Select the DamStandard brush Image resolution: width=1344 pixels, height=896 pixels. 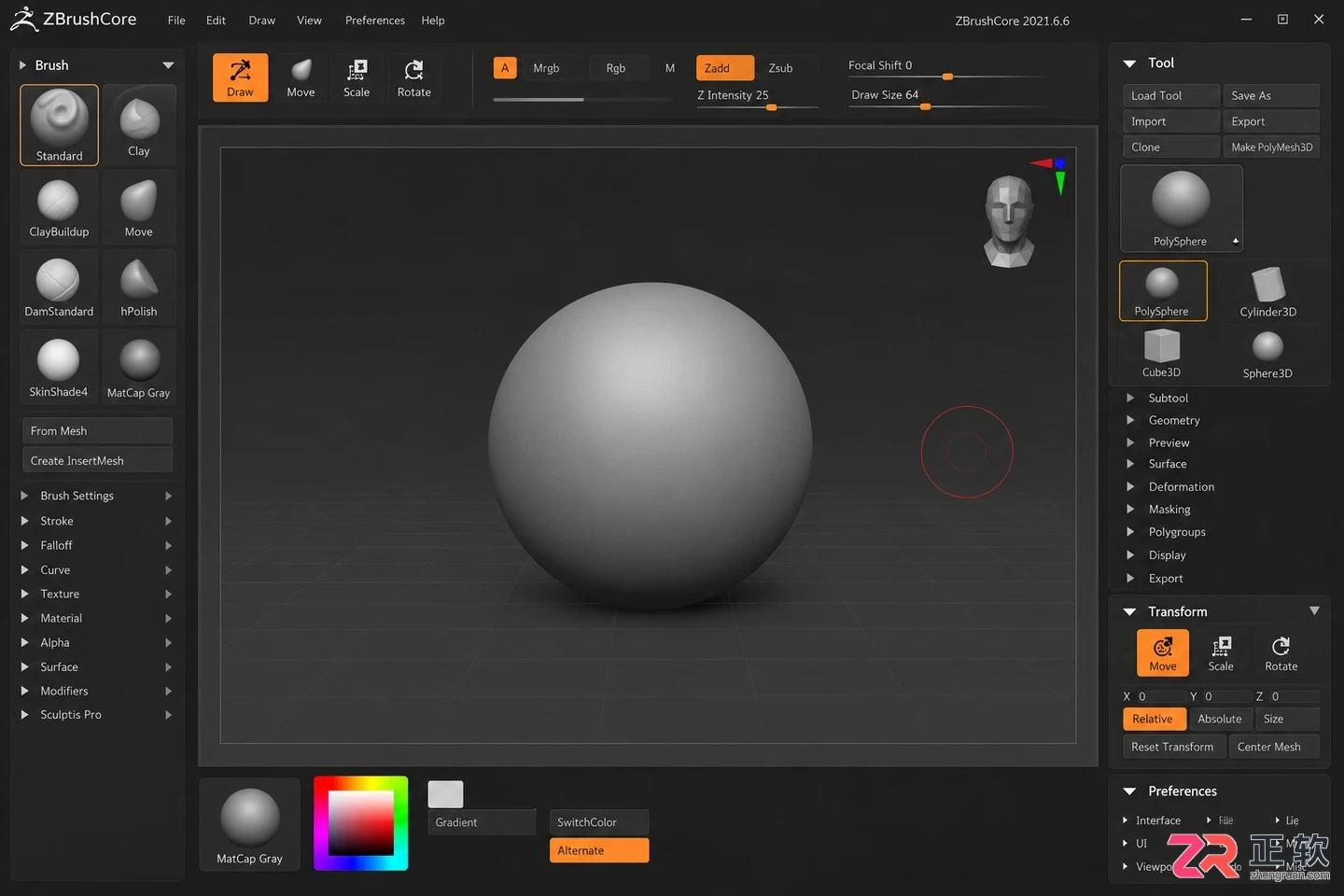tap(59, 287)
